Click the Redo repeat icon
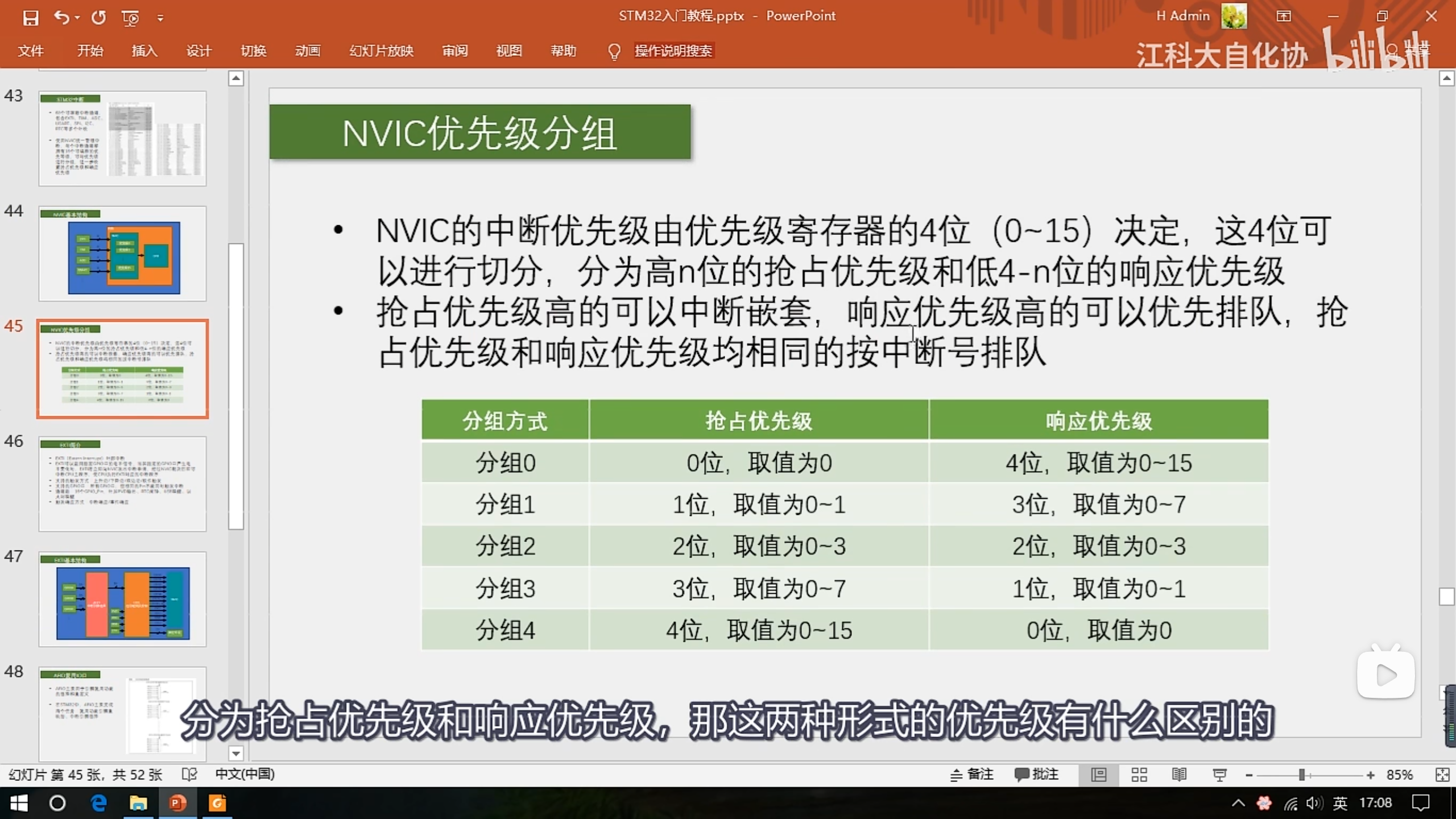Viewport: 1456px width, 819px height. [98, 18]
